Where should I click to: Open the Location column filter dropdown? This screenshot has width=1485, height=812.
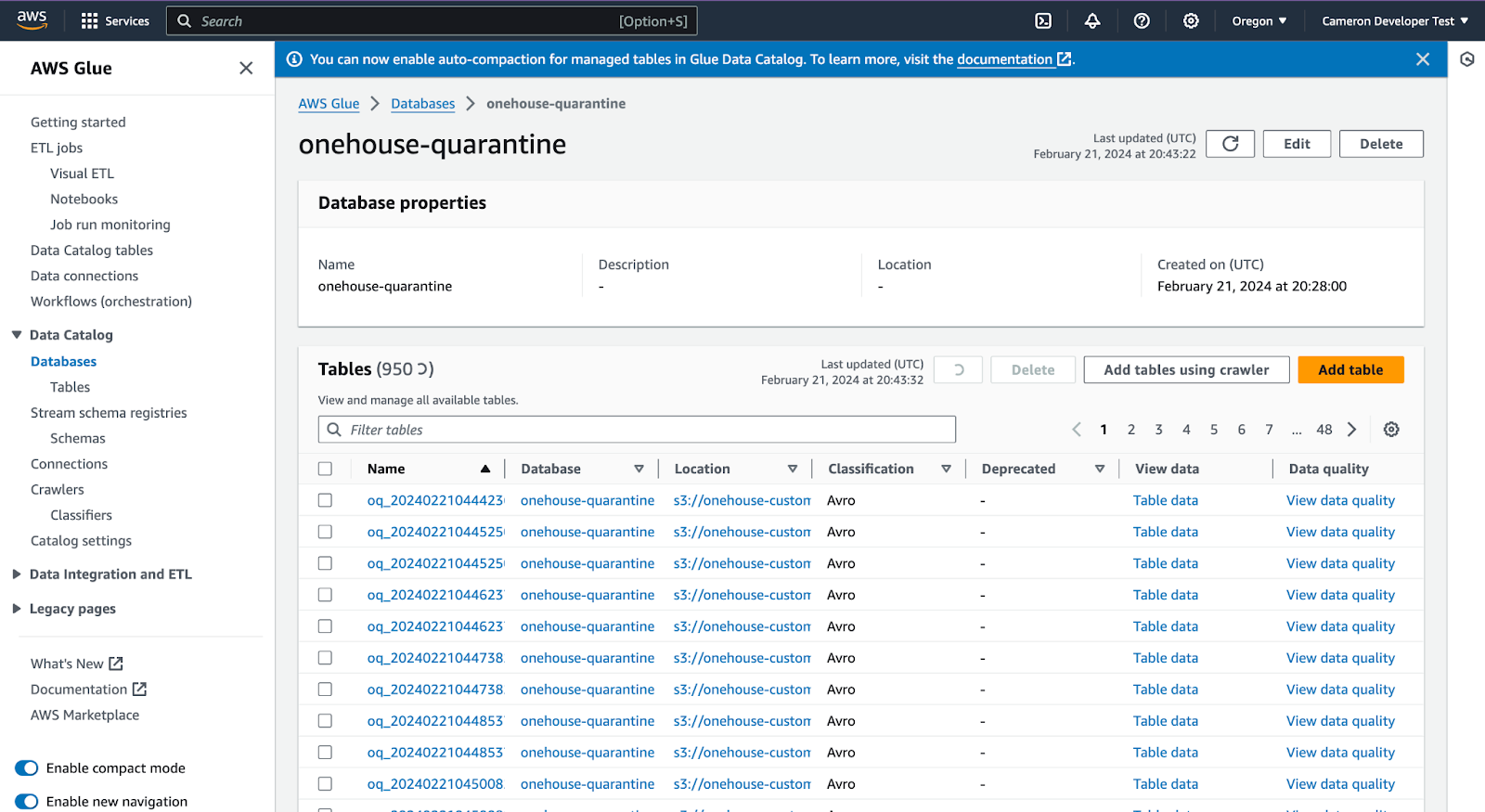(x=792, y=469)
